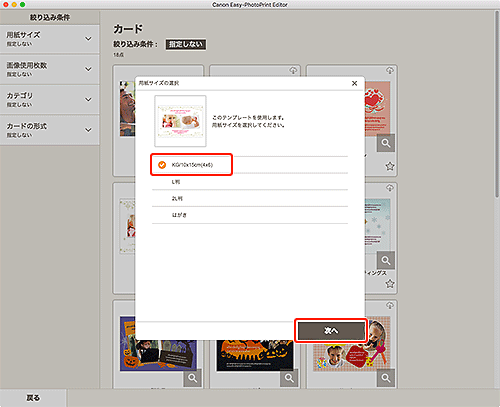This screenshot has height=407, width=500.
Task: Select the KG/10x15cm(4x6) paper size
Action: [250, 165]
